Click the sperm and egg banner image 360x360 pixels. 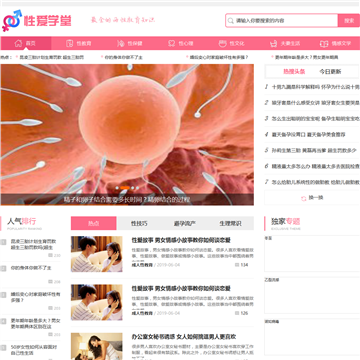127,128
